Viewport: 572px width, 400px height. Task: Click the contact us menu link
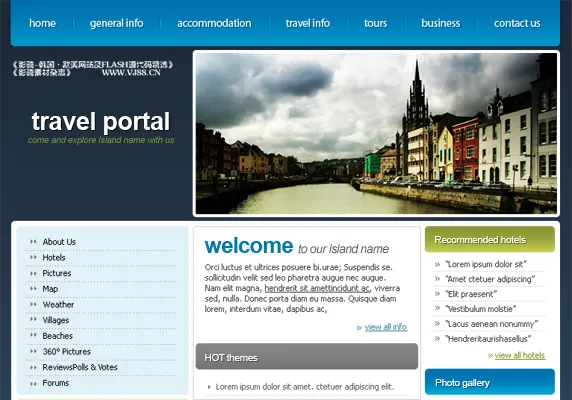[517, 23]
